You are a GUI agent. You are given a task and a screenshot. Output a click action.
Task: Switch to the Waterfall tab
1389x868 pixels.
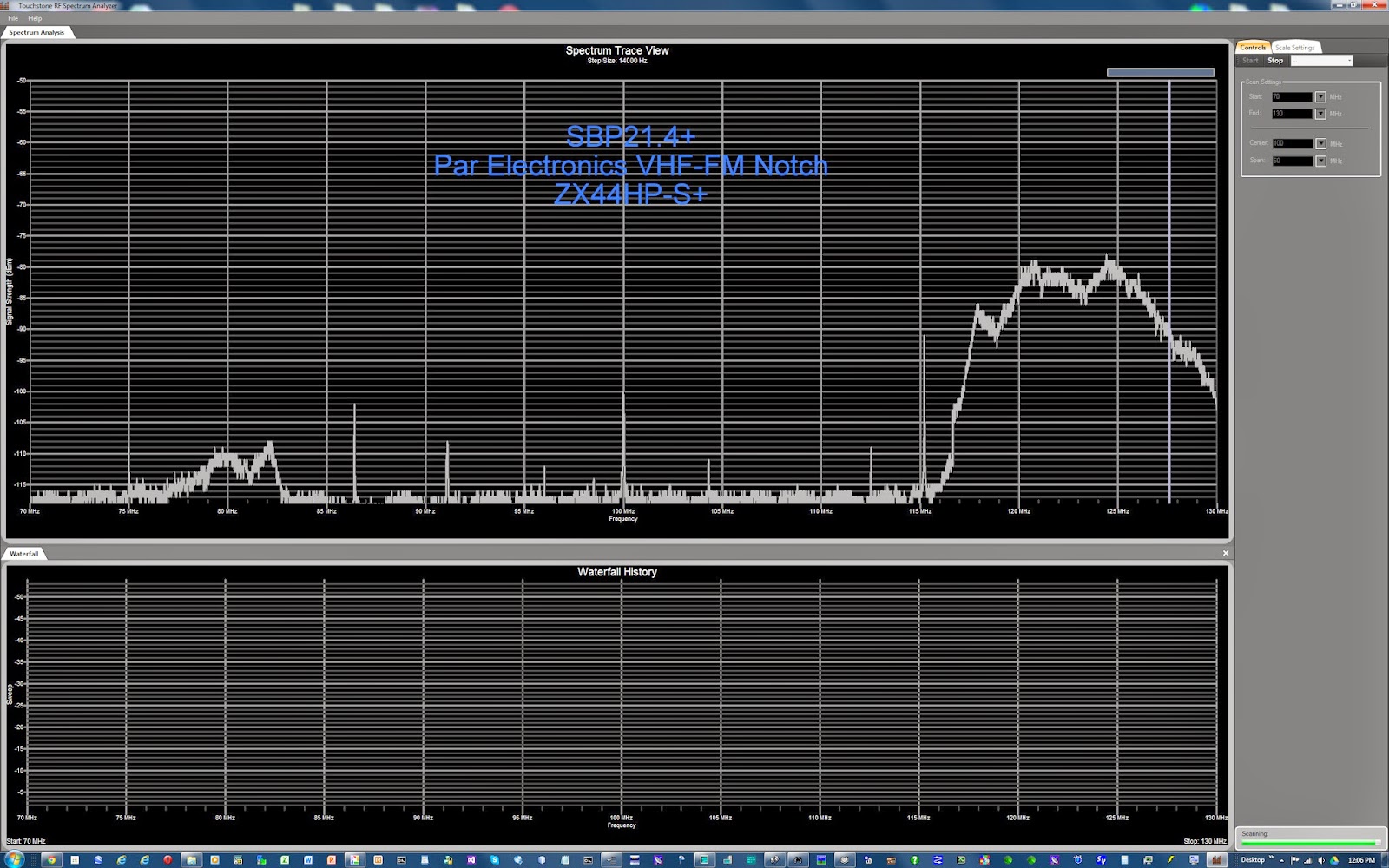click(x=24, y=553)
